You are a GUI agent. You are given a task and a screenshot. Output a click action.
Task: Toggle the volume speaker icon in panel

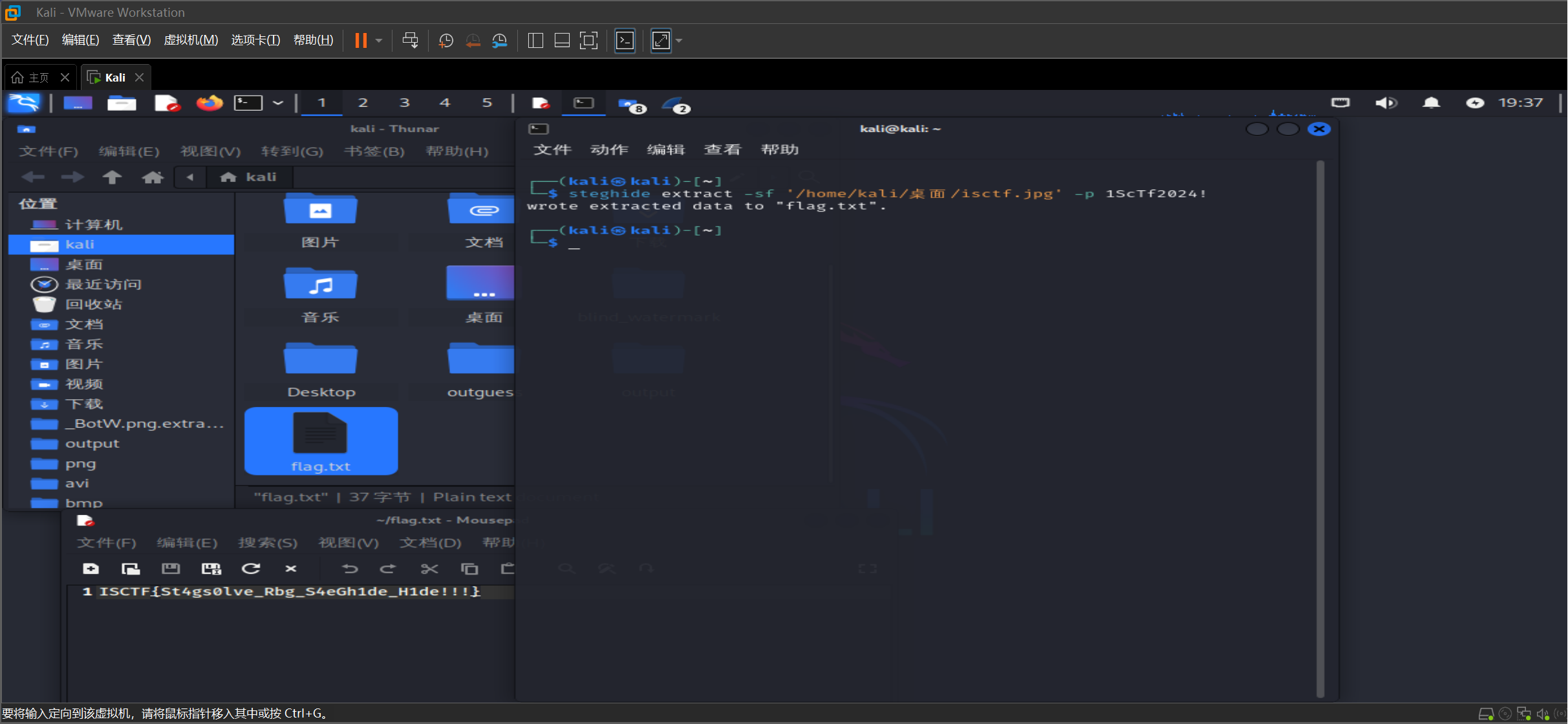tap(1386, 103)
